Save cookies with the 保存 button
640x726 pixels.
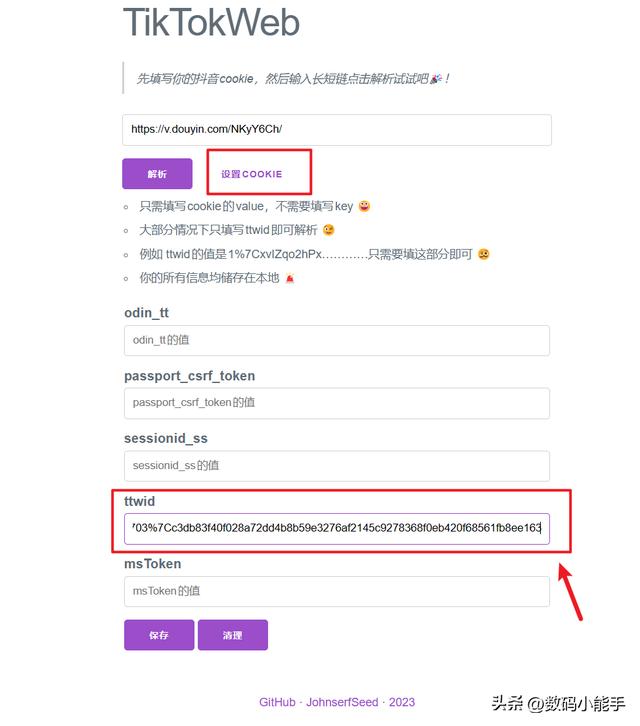(159, 635)
